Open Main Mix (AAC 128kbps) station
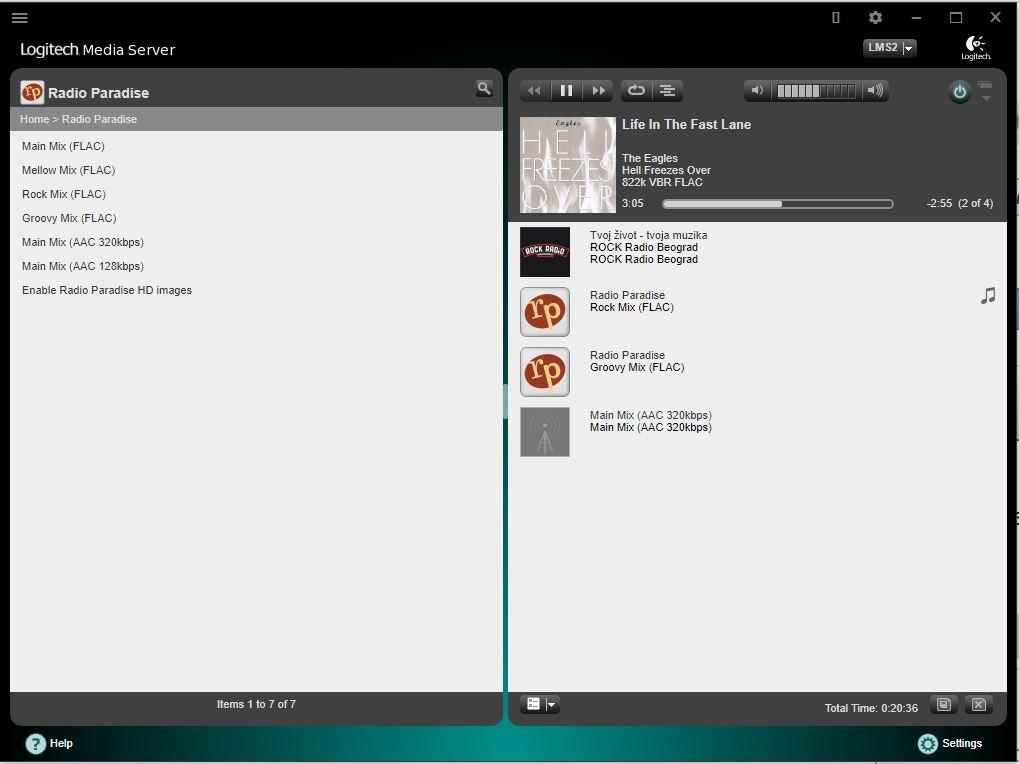The width and height of the screenshot is (1019, 764). [83, 266]
